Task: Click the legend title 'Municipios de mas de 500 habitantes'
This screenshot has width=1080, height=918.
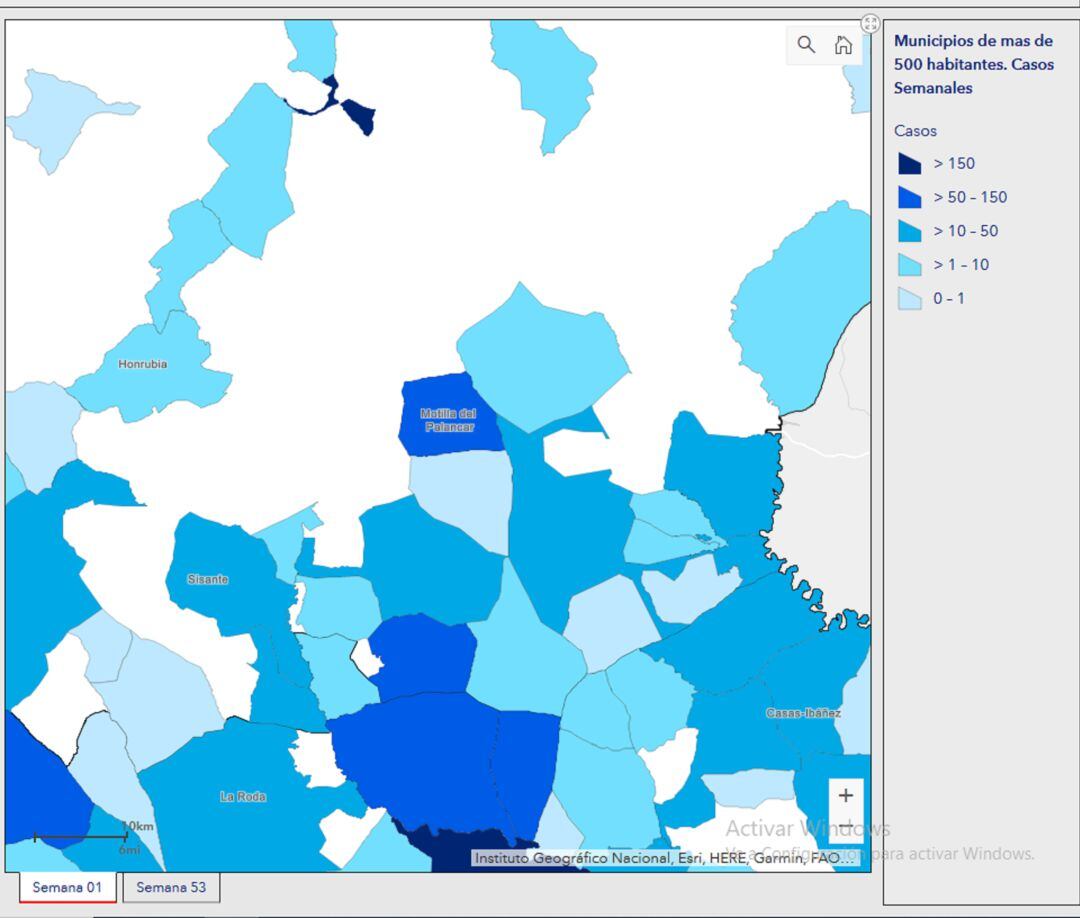Action: click(972, 64)
